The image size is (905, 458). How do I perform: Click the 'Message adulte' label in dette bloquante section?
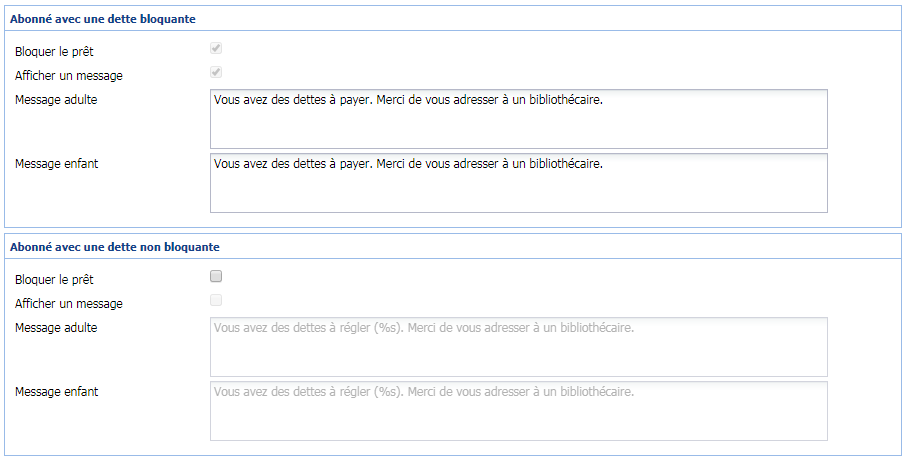[x=56, y=99]
